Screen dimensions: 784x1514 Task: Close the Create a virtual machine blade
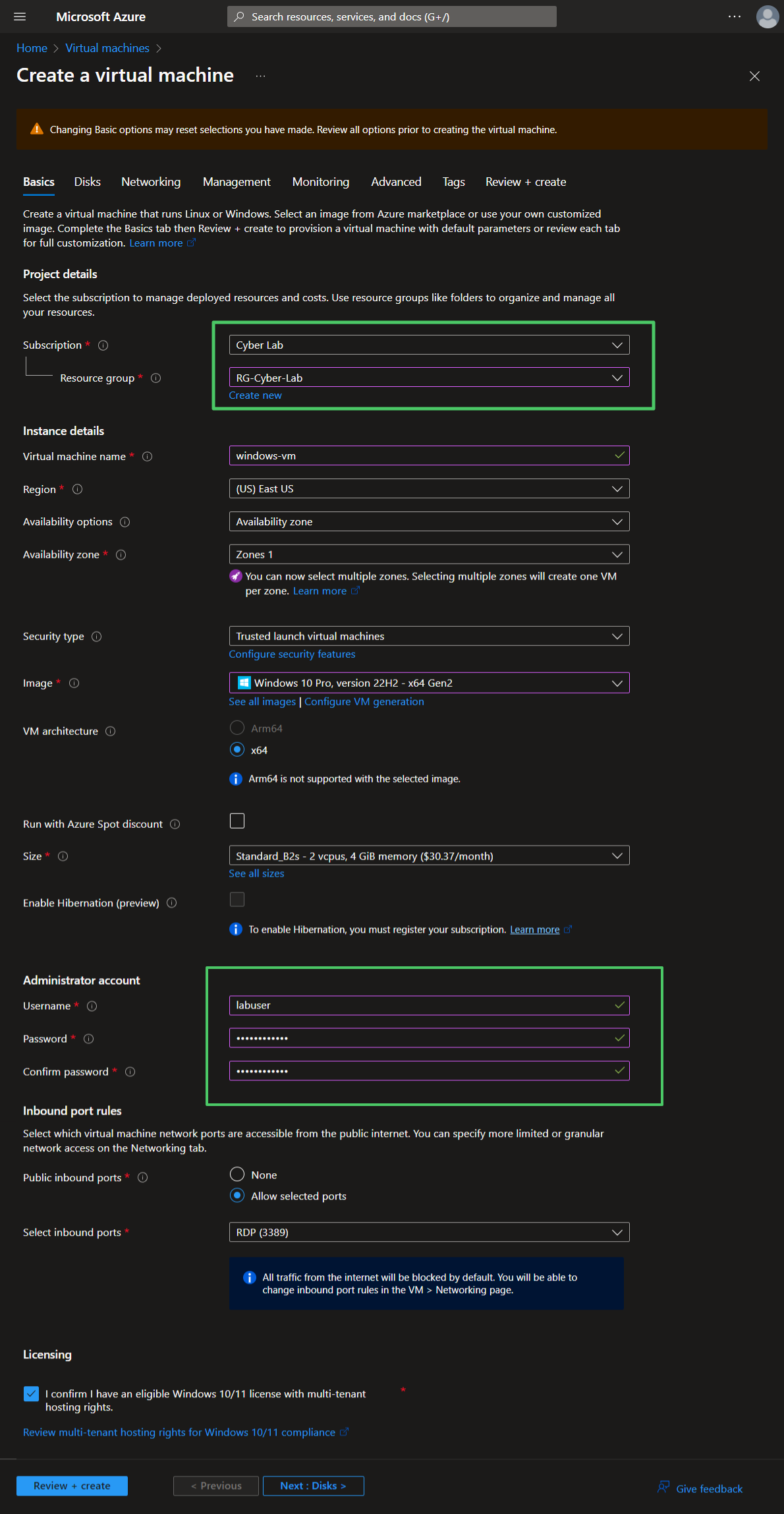[755, 76]
